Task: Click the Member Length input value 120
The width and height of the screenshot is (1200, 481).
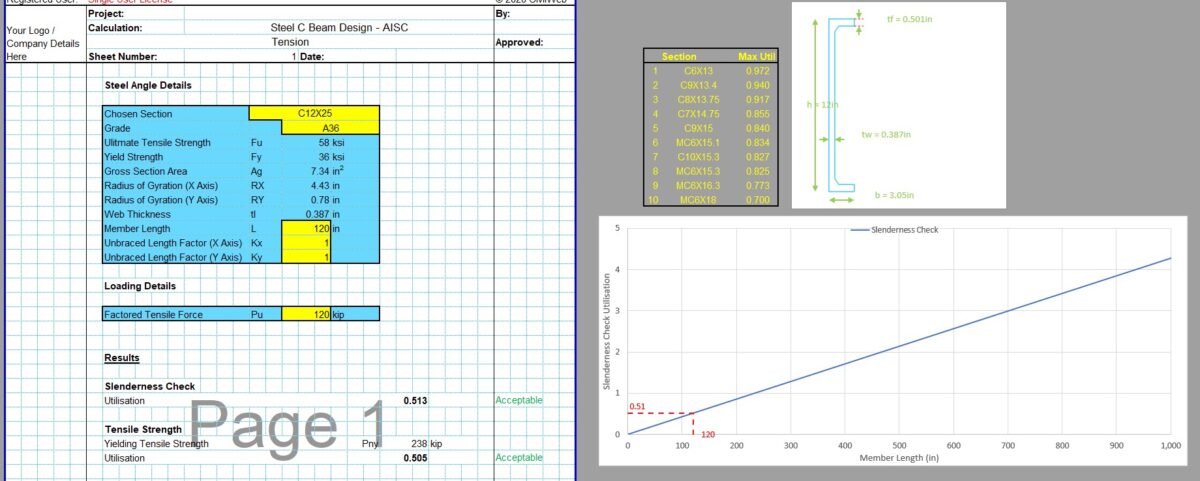Action: [307, 229]
